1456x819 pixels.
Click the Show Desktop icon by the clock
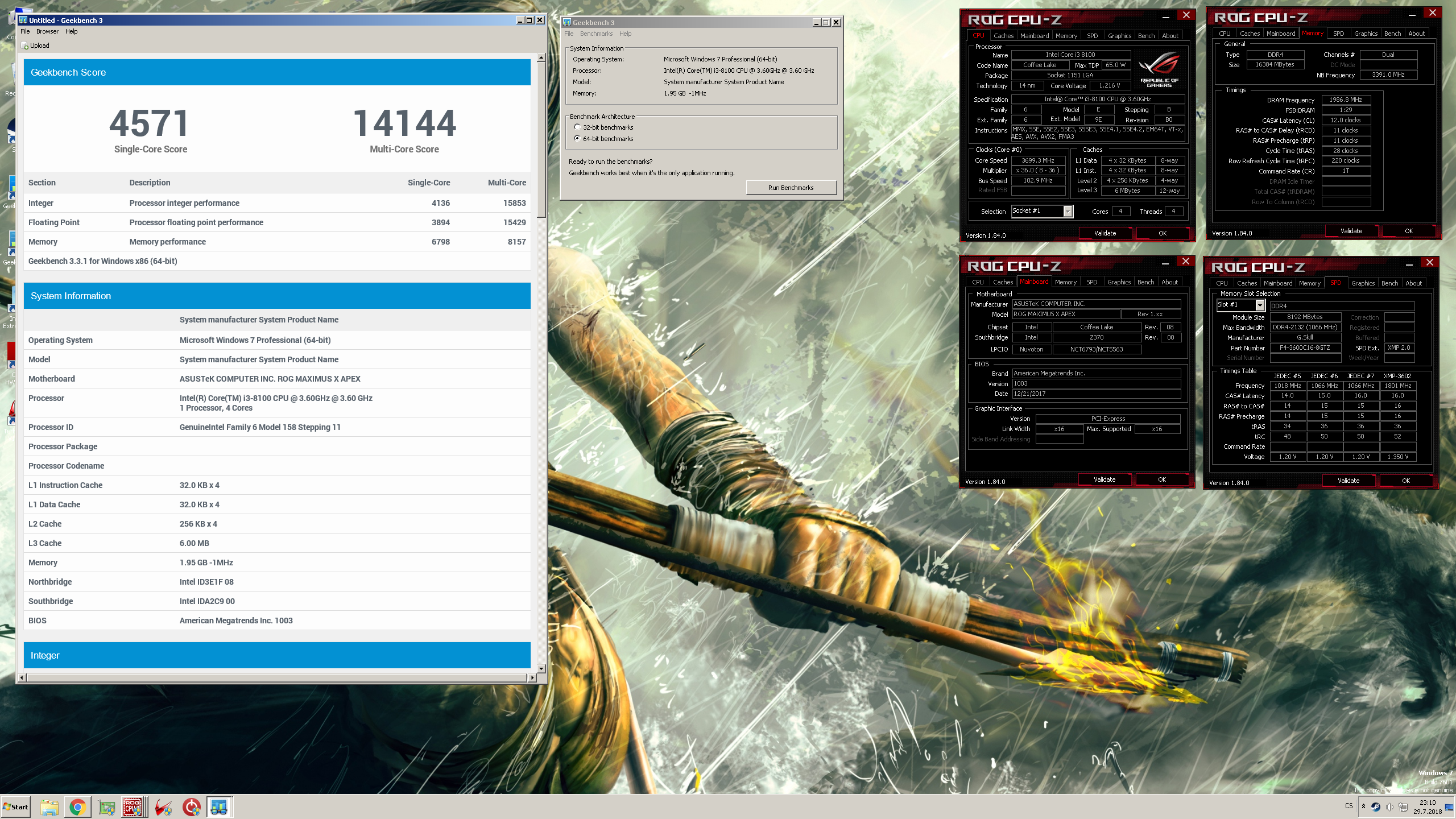coord(1449,806)
